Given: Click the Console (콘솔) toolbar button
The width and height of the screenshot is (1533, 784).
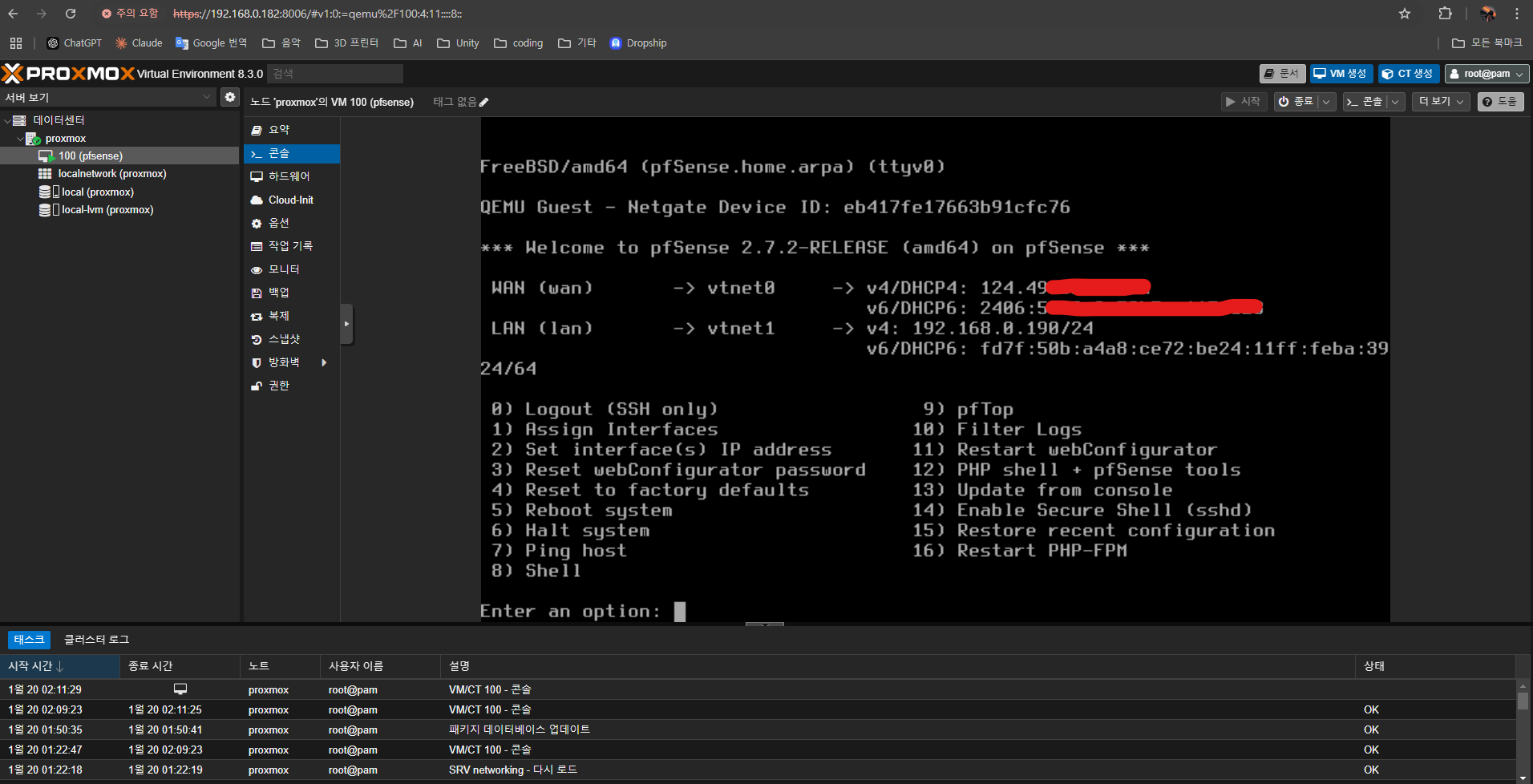Looking at the screenshot, I should (x=1365, y=101).
